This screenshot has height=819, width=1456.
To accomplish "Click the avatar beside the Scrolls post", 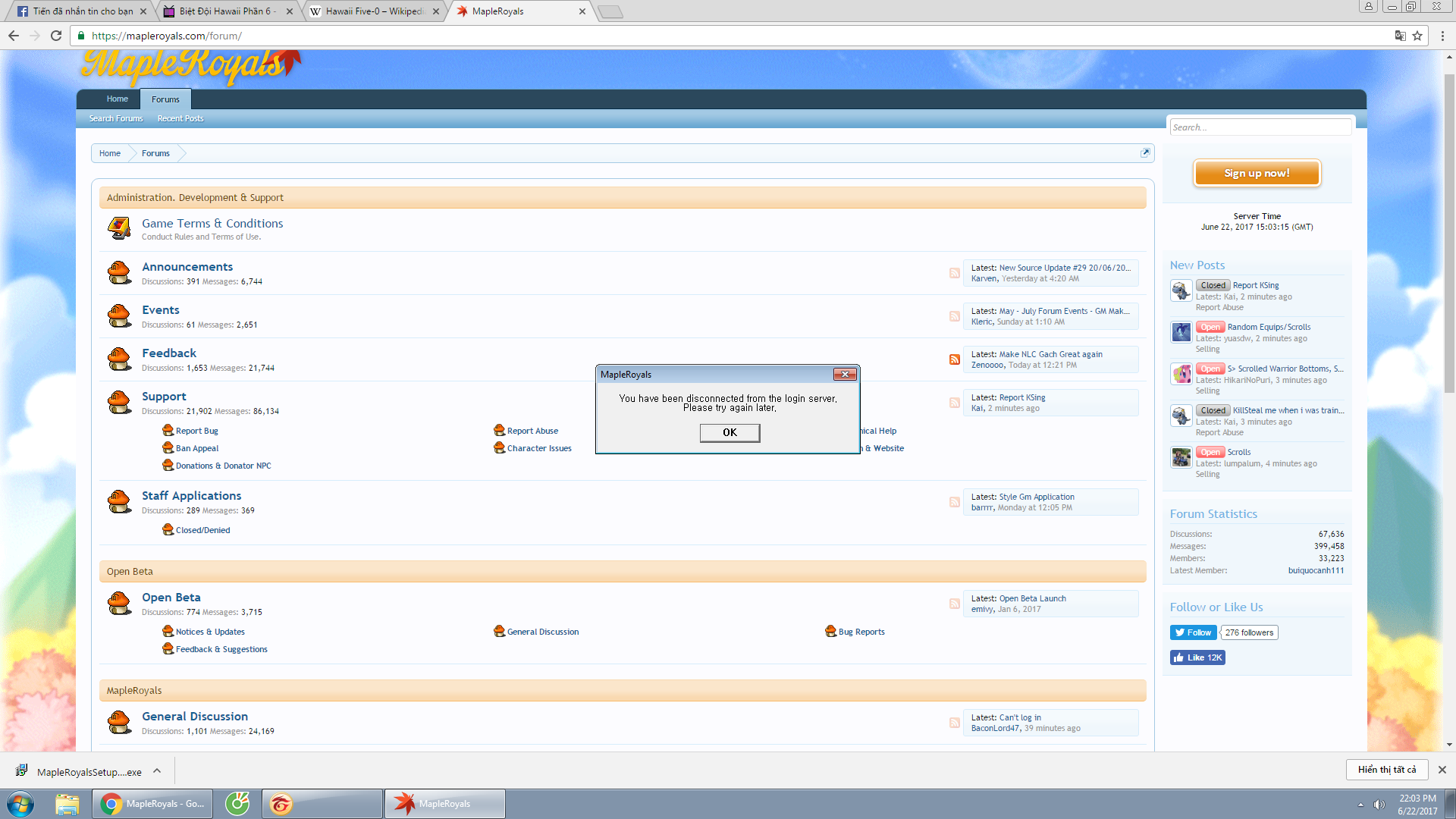I will pos(1181,457).
